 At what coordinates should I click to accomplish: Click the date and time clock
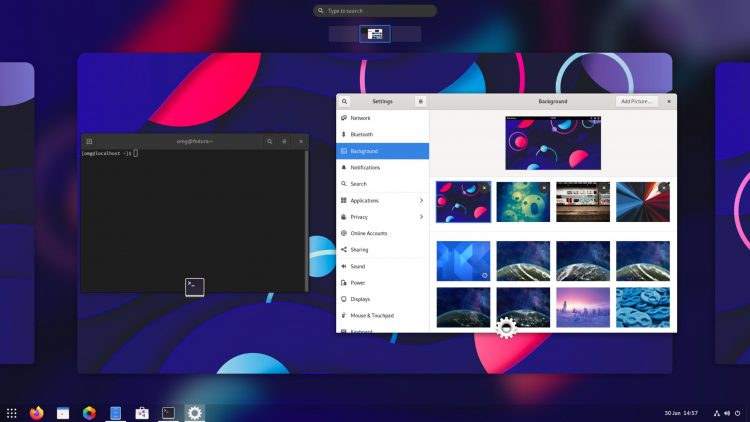(681, 413)
